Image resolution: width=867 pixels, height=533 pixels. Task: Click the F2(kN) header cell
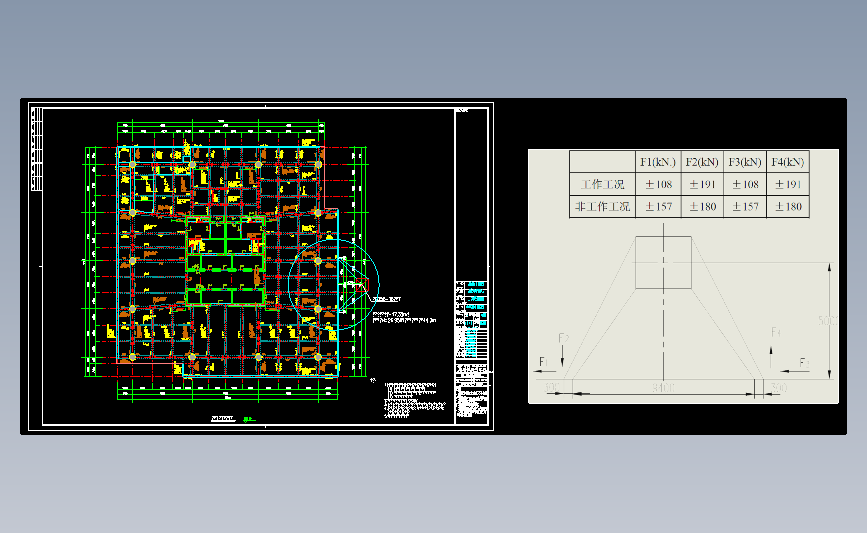[702, 162]
